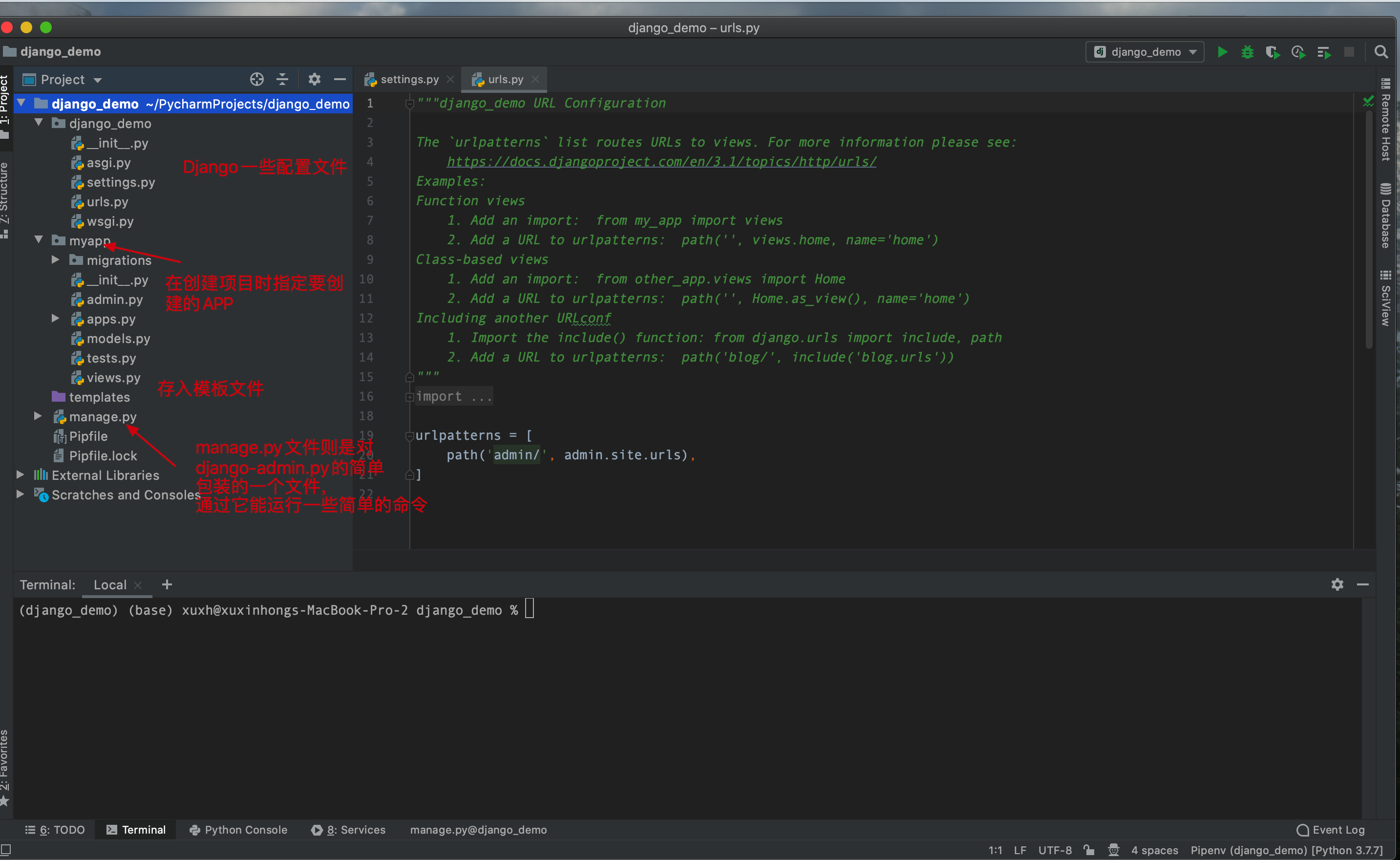This screenshot has height=860, width=1400.
Task: Expand Scratches and Consoles
Action: tap(21, 494)
